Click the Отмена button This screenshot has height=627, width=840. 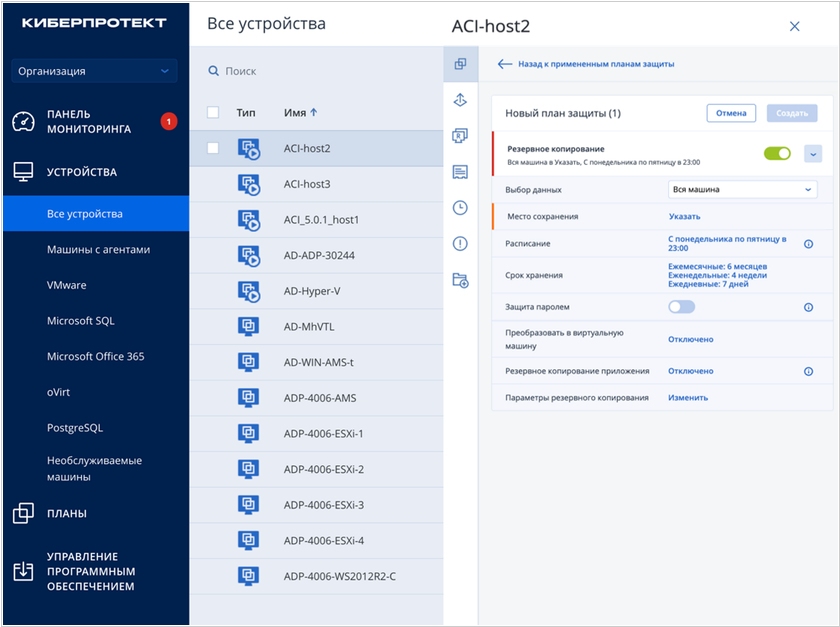click(731, 113)
